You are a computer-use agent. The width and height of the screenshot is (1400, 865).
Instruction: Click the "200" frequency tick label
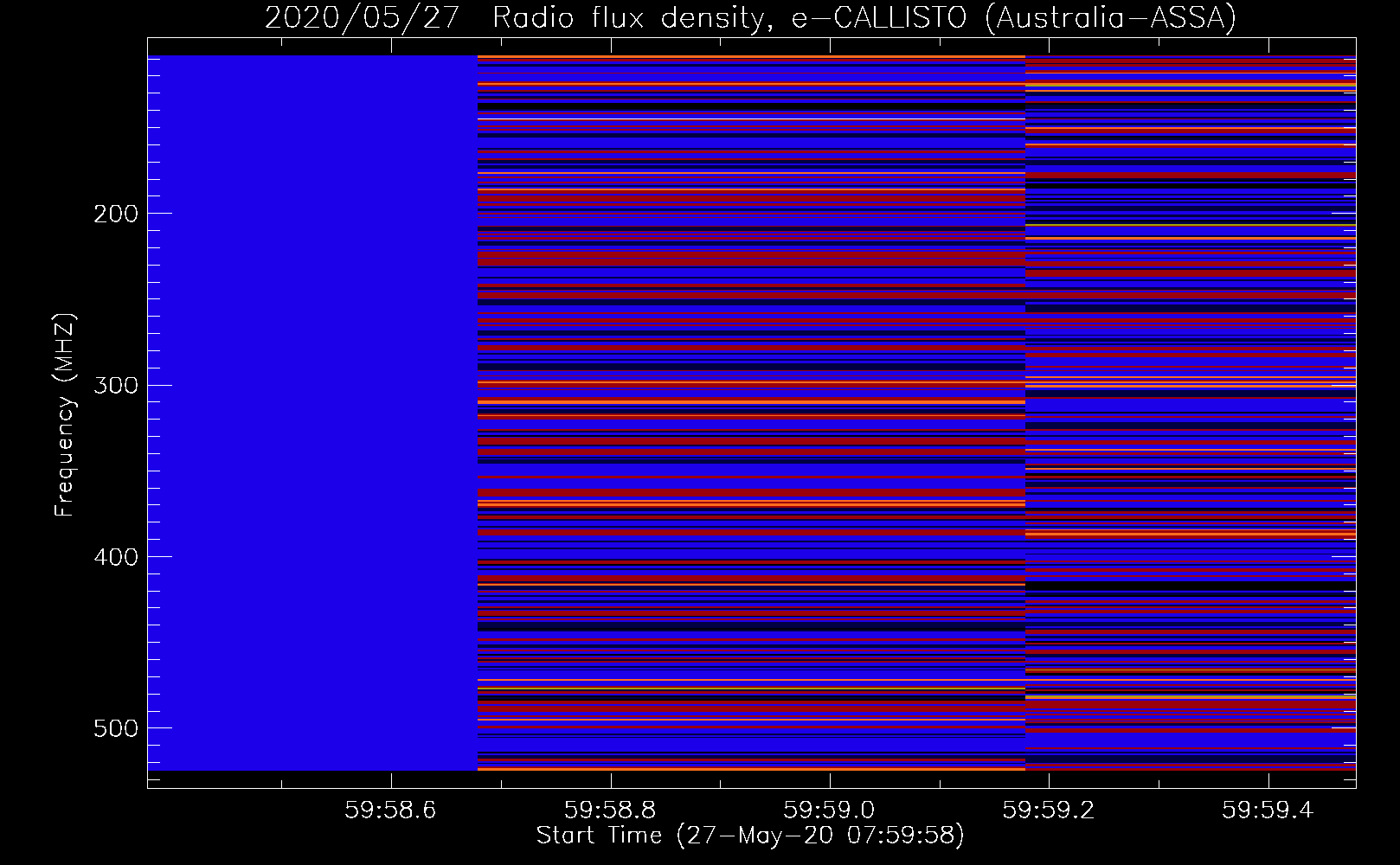115,214
